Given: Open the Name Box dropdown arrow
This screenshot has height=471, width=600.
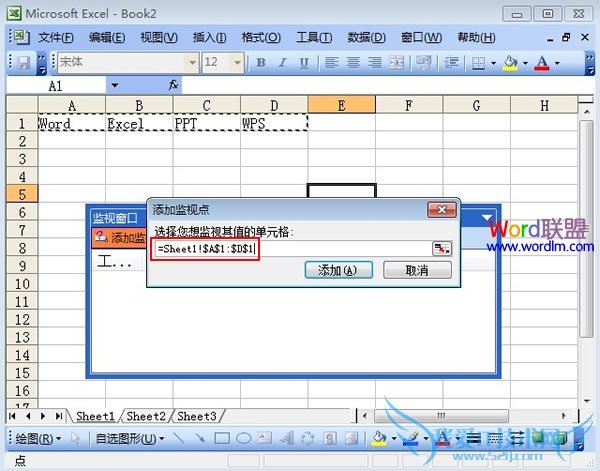Looking at the screenshot, I should pyautogui.click(x=114, y=85).
